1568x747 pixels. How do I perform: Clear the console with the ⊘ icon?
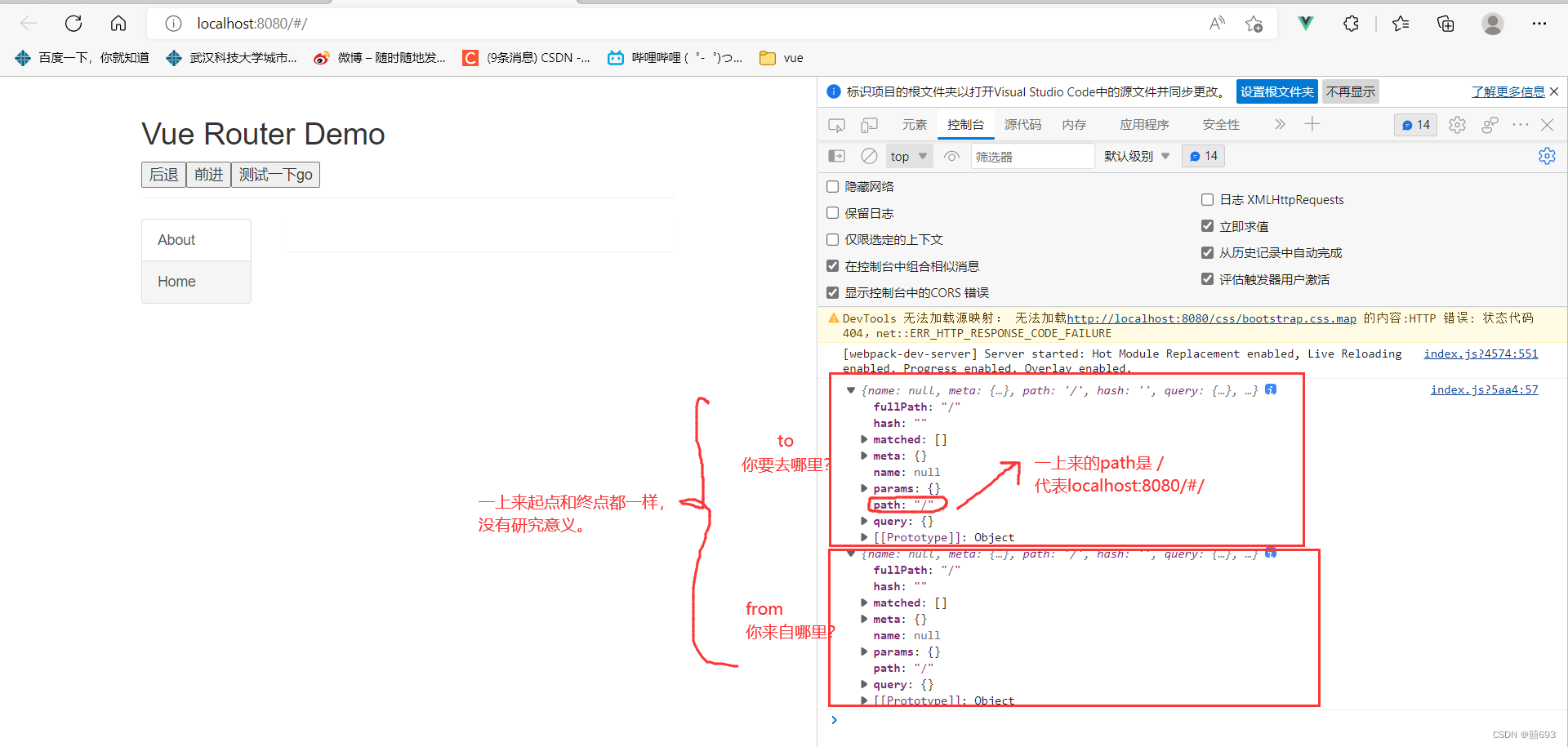click(868, 156)
